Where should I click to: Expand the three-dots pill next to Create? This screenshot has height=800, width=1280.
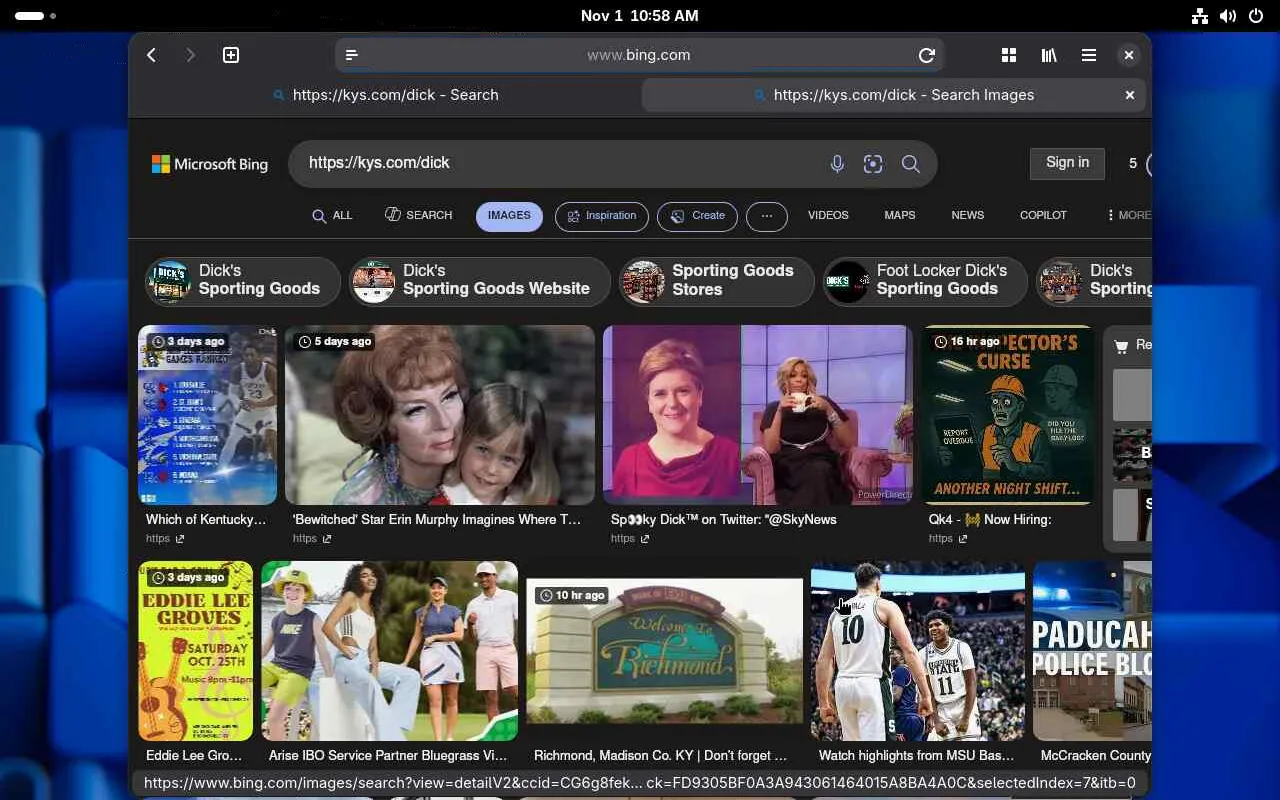click(767, 216)
